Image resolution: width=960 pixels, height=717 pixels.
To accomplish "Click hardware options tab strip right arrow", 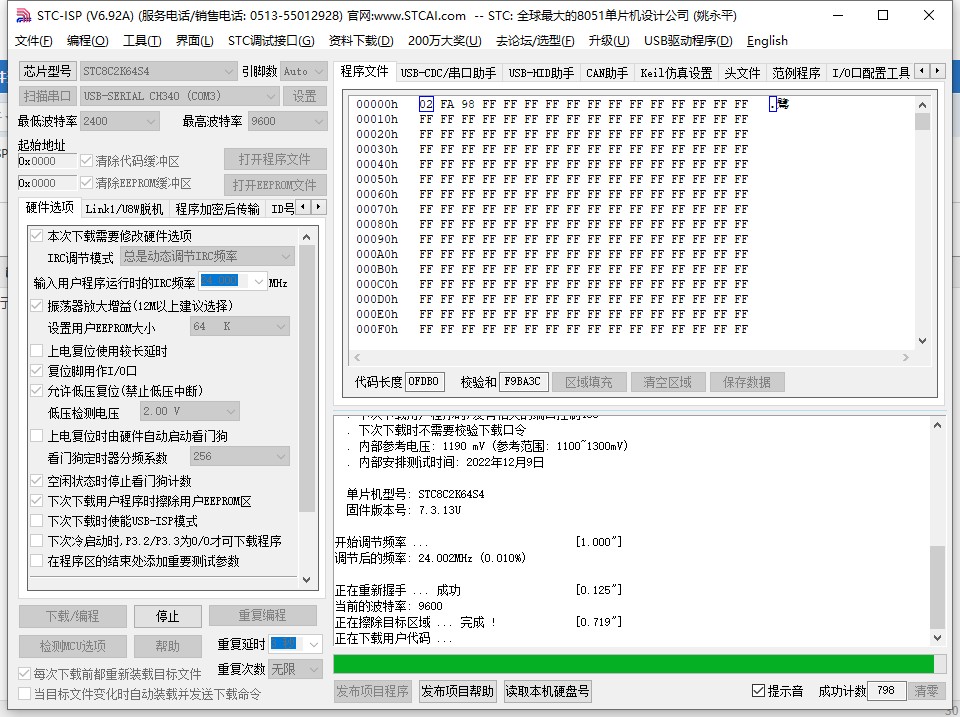I will pyautogui.click(x=318, y=207).
